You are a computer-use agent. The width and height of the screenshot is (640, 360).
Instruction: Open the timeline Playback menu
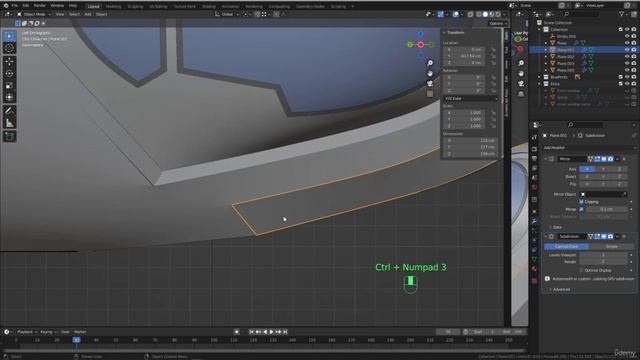coord(27,332)
